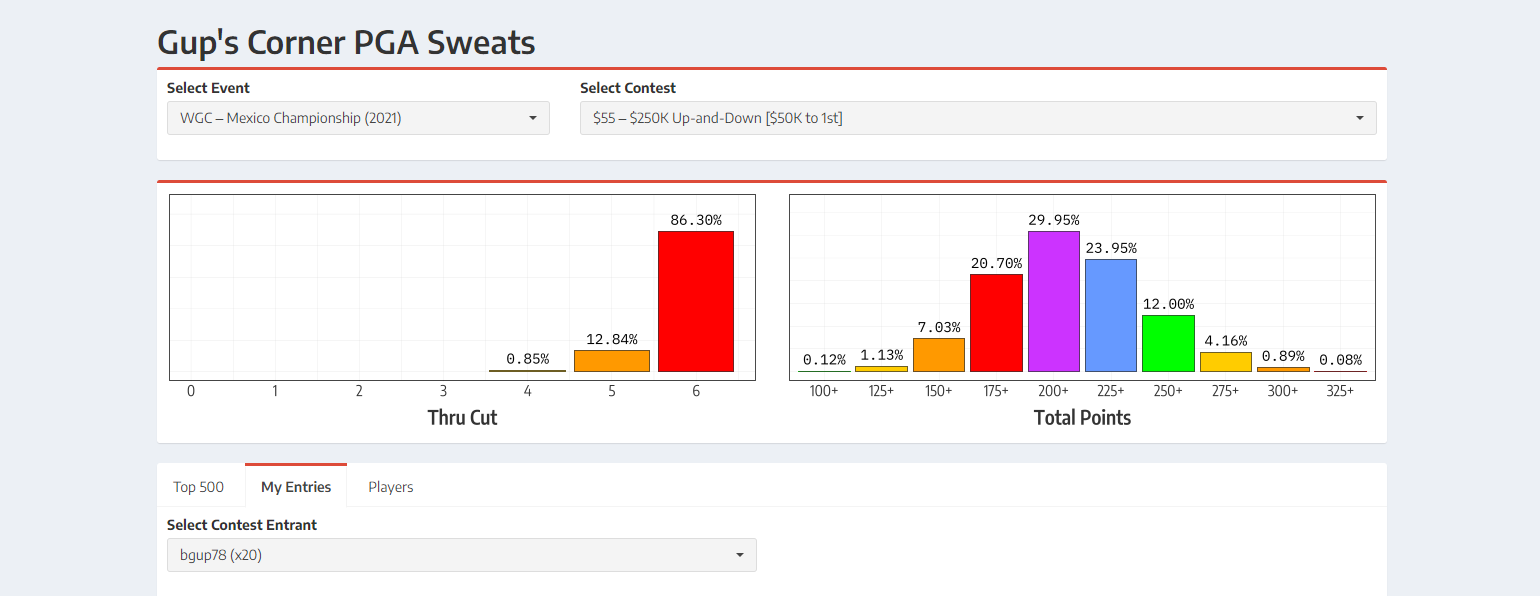Screen dimensions: 1540x596
Task: Open the Players tab
Action: click(391, 487)
